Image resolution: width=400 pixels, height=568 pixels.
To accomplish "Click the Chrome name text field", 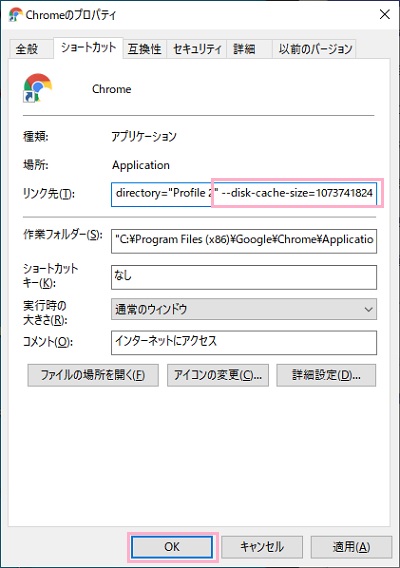I will point(112,89).
